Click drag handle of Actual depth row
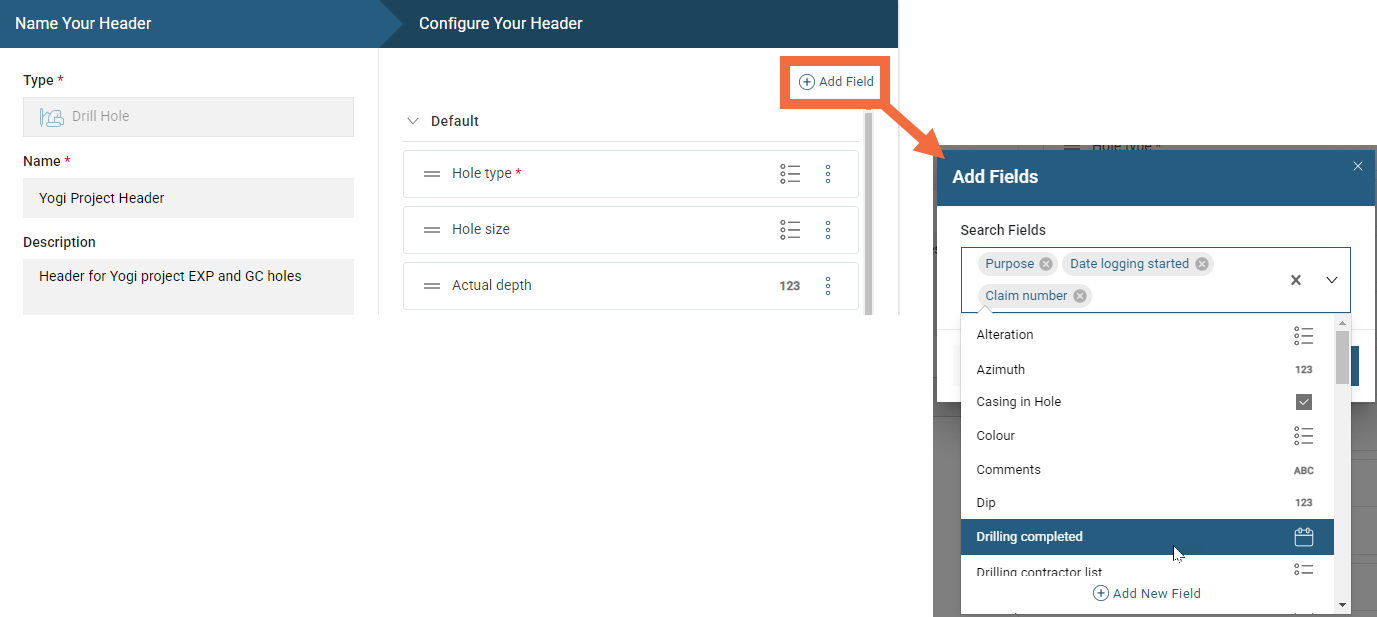The width and height of the screenshot is (1377, 617). (432, 286)
